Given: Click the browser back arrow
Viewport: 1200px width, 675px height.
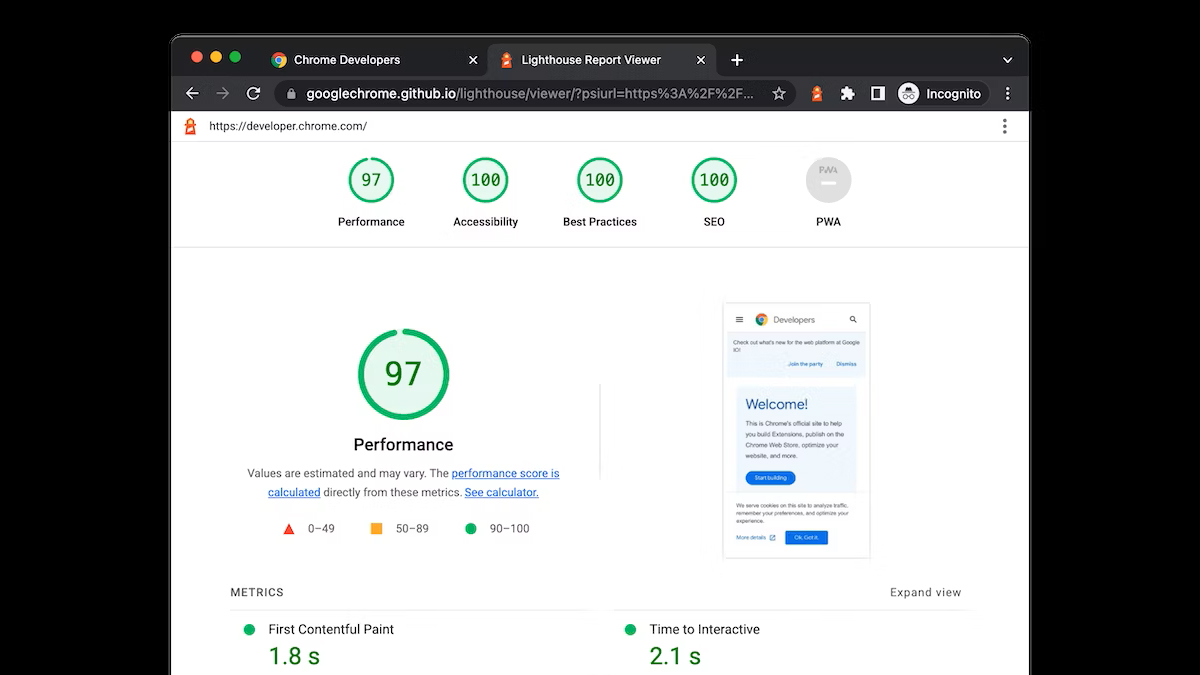Looking at the screenshot, I should (193, 93).
